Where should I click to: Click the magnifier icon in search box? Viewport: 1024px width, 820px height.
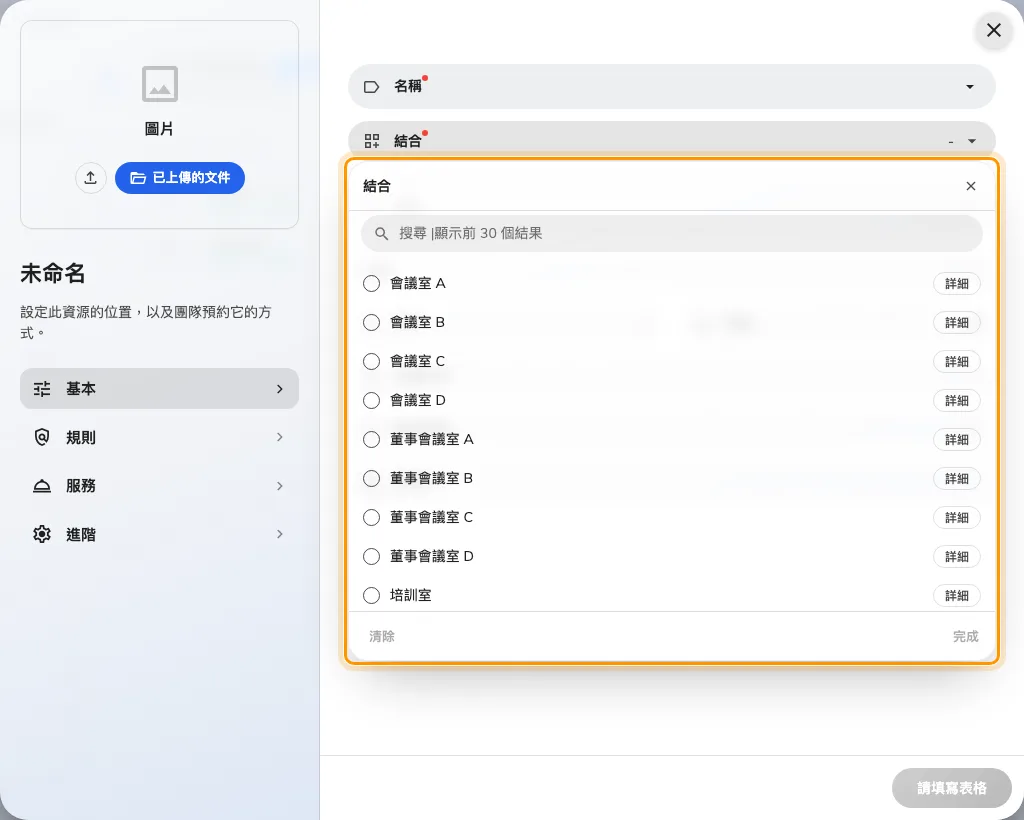coord(381,234)
